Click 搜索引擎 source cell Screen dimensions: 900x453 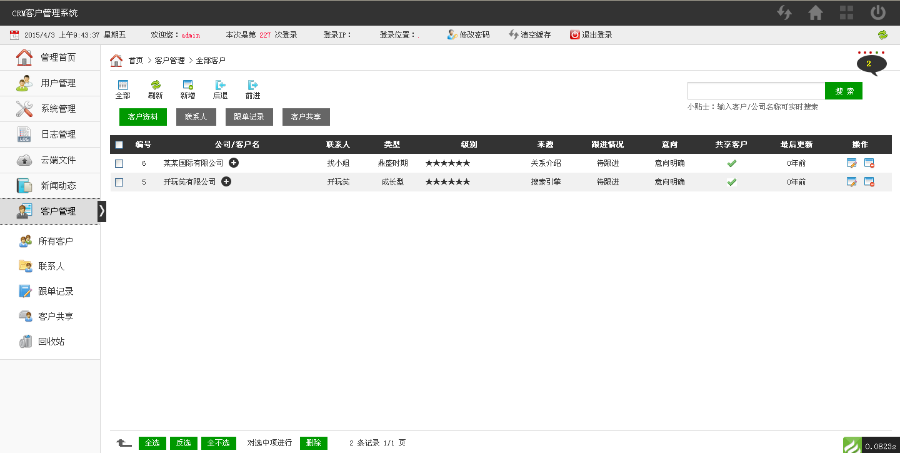(x=545, y=181)
